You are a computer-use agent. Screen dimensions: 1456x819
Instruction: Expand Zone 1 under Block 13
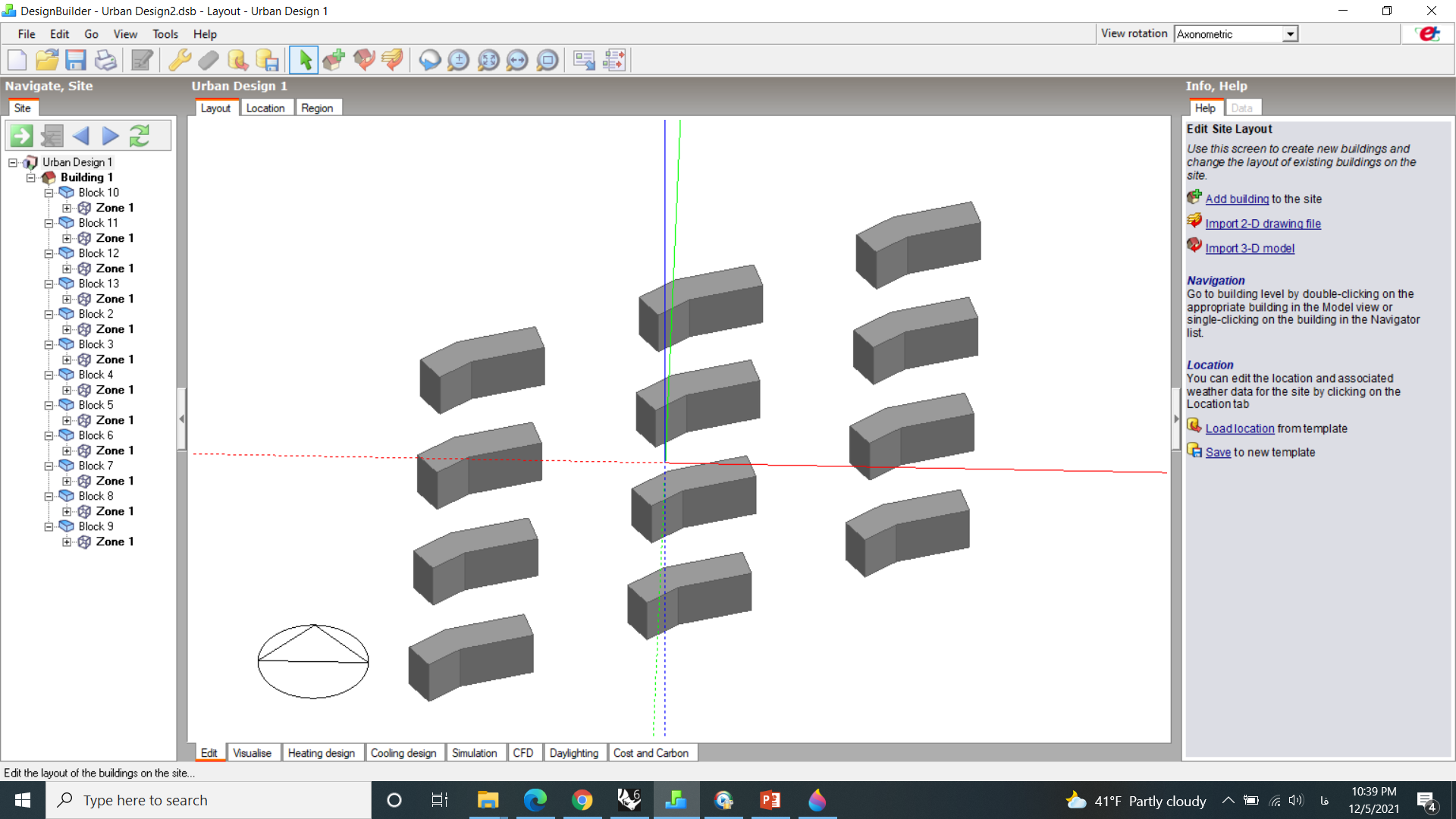67,299
